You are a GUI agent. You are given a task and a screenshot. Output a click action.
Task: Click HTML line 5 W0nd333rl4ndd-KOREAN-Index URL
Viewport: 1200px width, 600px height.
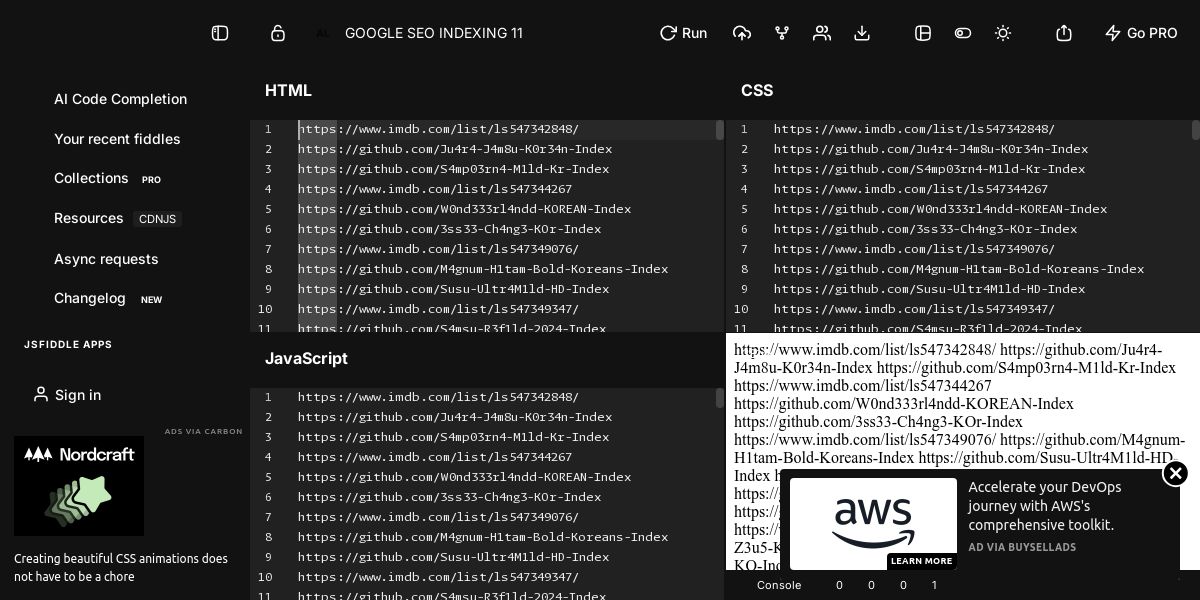[x=464, y=209]
